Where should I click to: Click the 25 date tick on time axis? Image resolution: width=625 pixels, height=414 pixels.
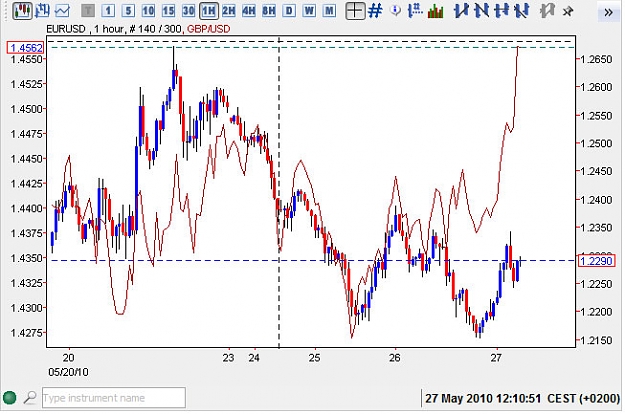pyautogui.click(x=314, y=357)
